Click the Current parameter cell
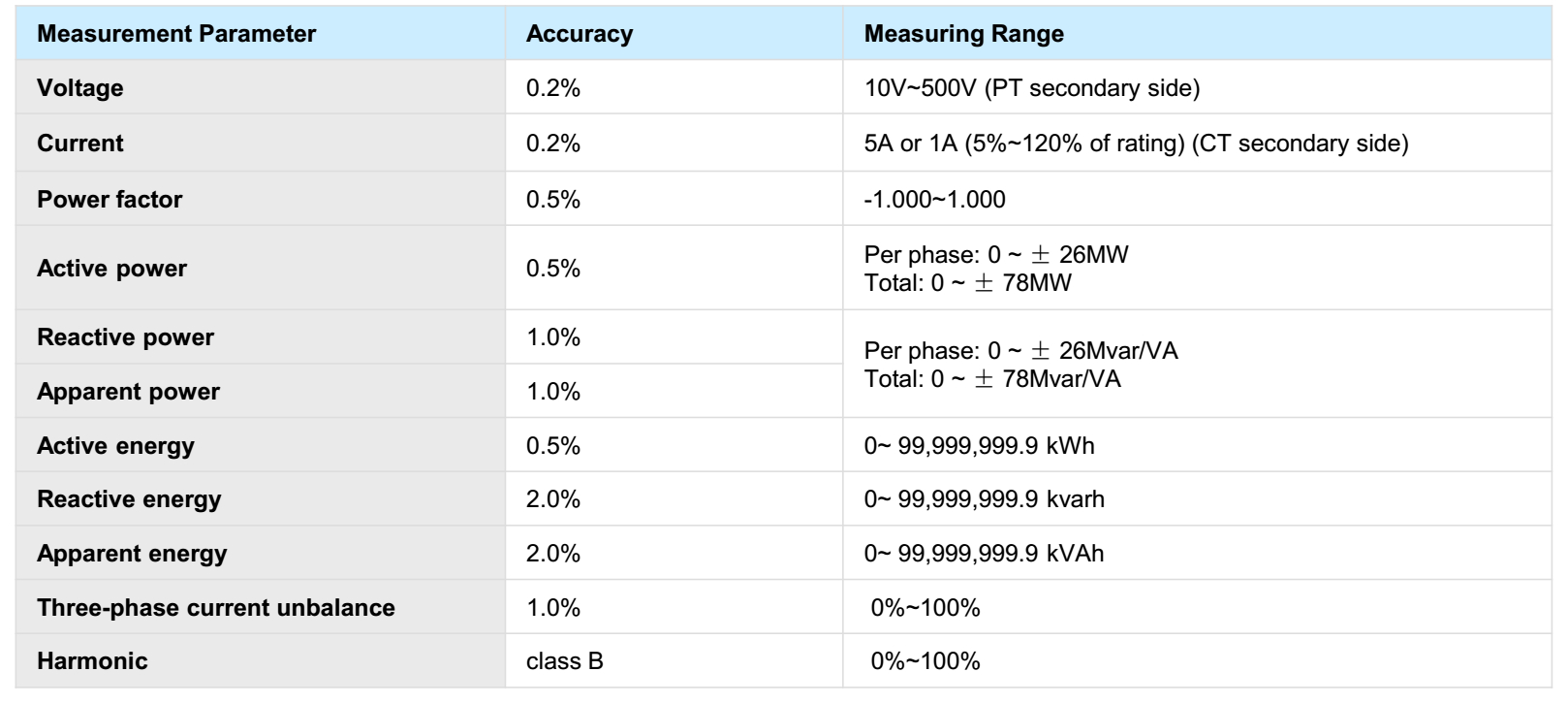 [80, 144]
